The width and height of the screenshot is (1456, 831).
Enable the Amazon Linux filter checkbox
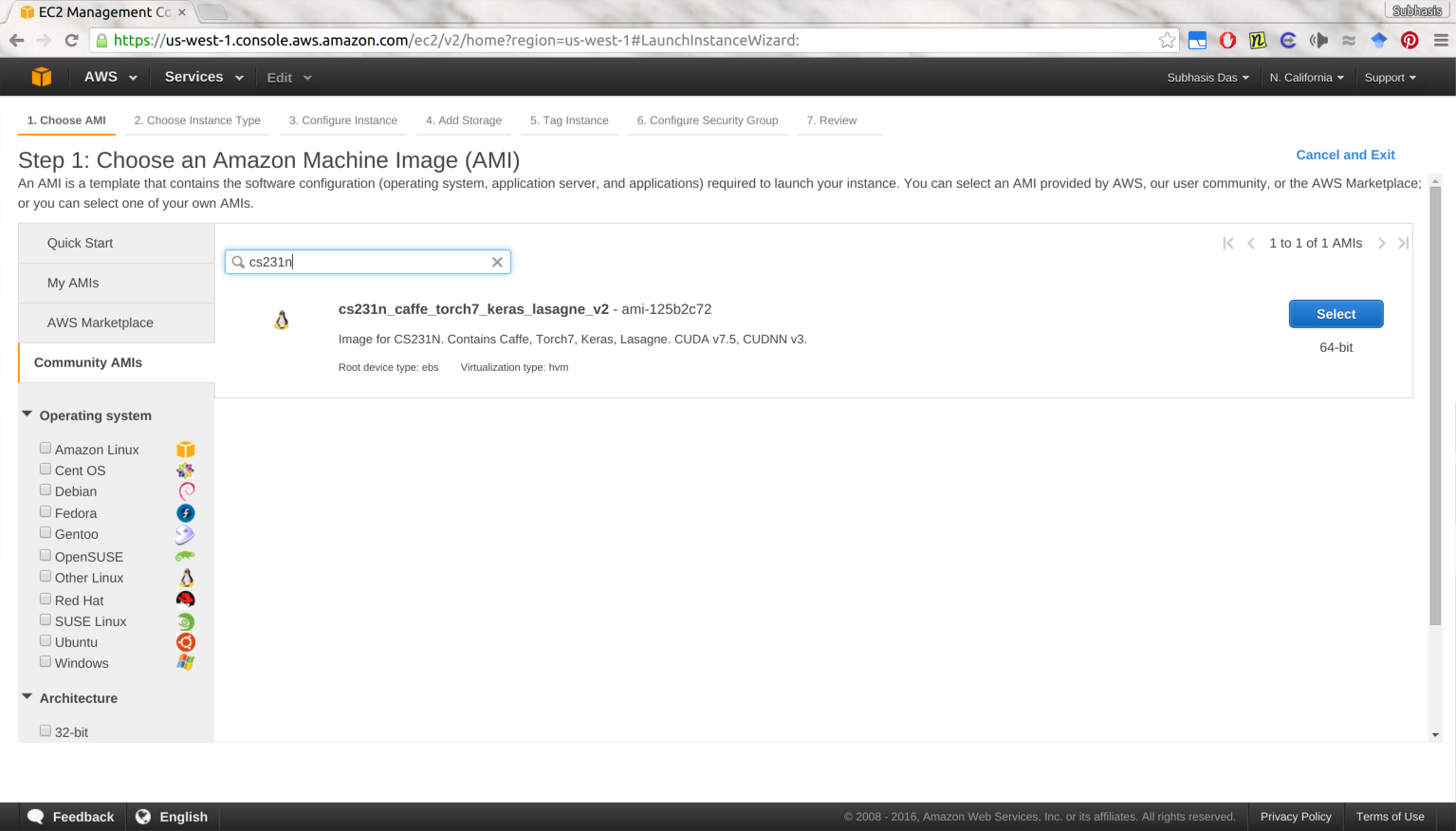point(46,448)
